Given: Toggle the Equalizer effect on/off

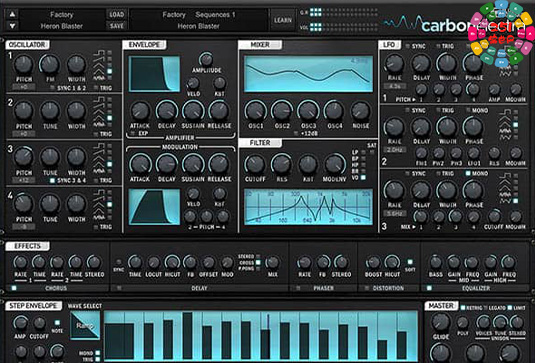Looking at the screenshot, I should (429, 288).
